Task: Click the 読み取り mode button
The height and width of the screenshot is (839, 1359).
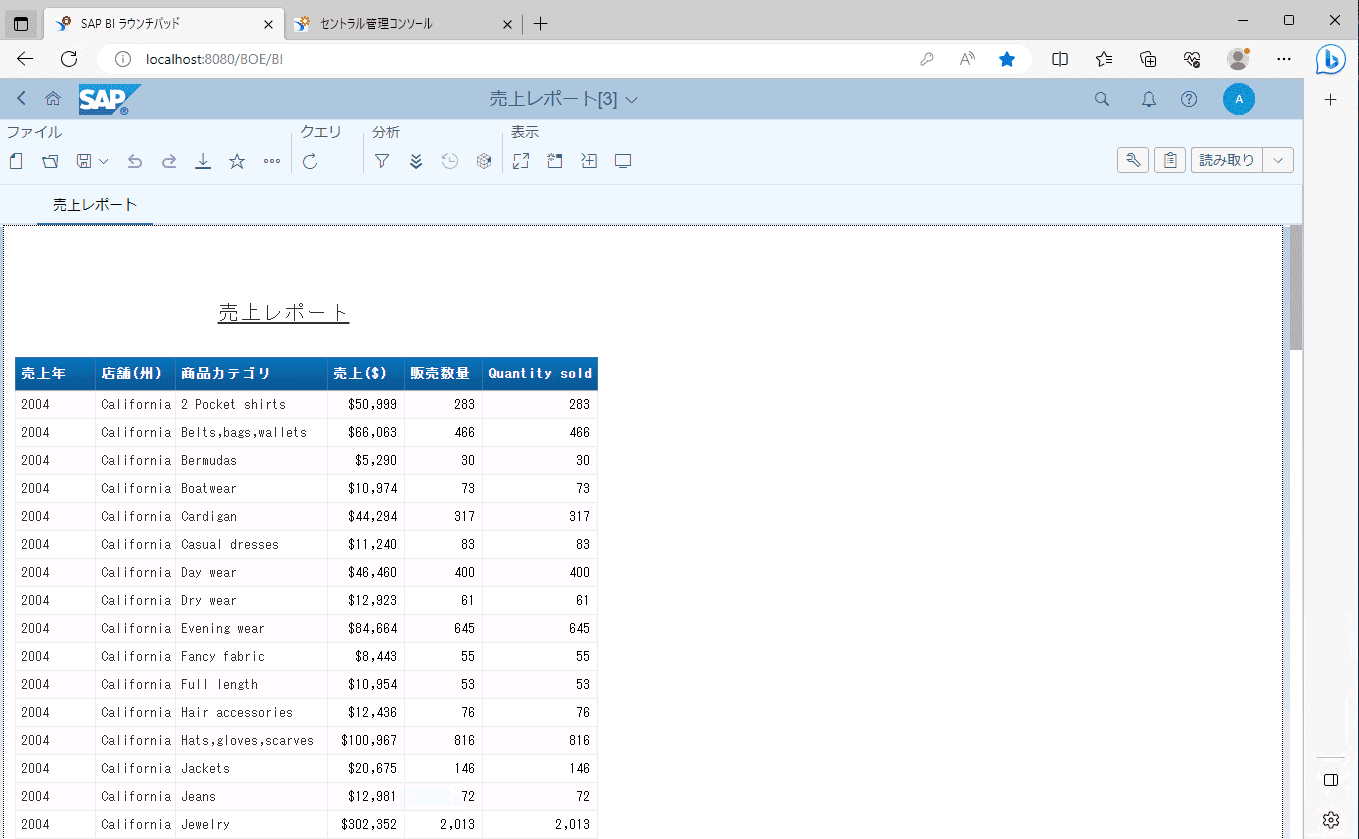Action: 1226,160
